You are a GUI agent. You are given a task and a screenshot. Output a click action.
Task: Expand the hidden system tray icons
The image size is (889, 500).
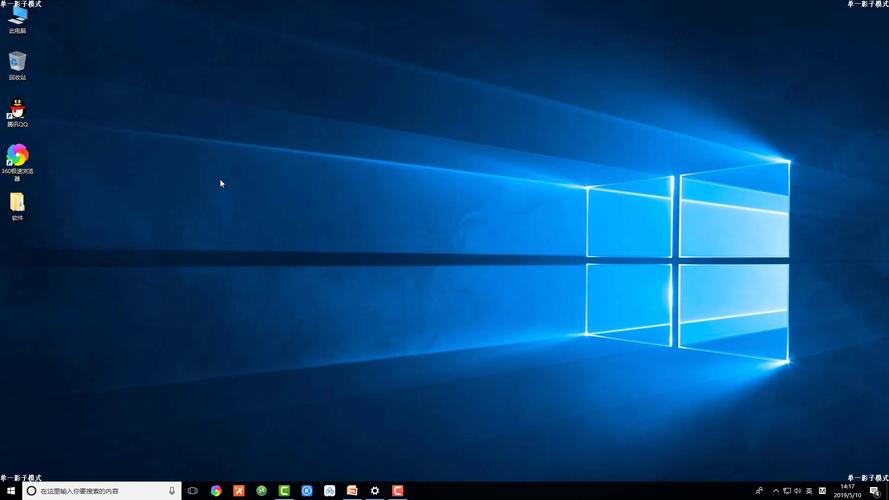pos(774,491)
